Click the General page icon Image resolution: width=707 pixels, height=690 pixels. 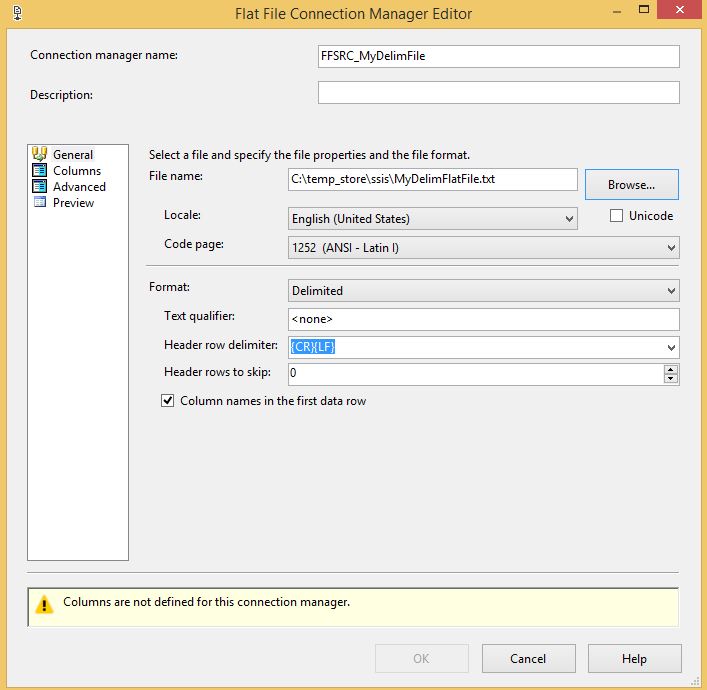(x=40, y=154)
